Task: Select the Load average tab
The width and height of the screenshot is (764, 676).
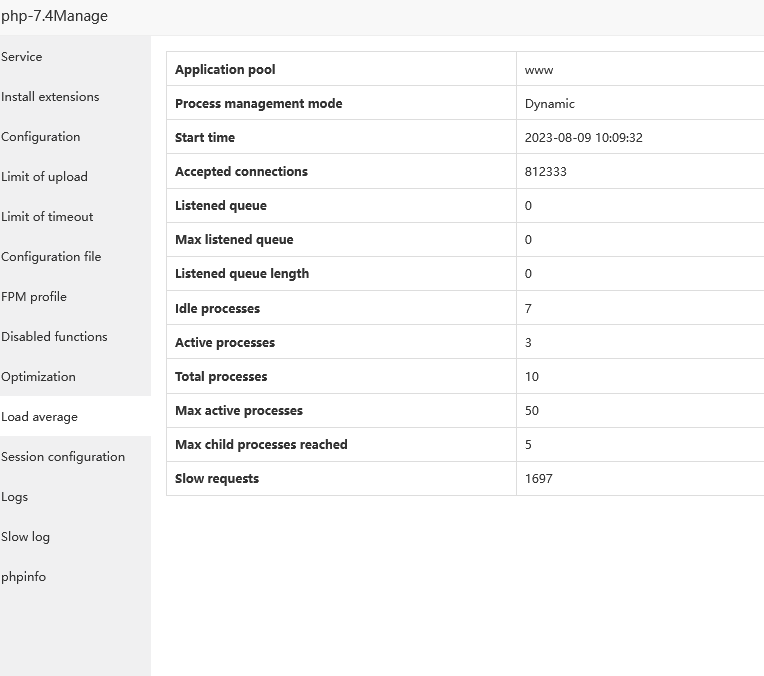Action: [39, 417]
